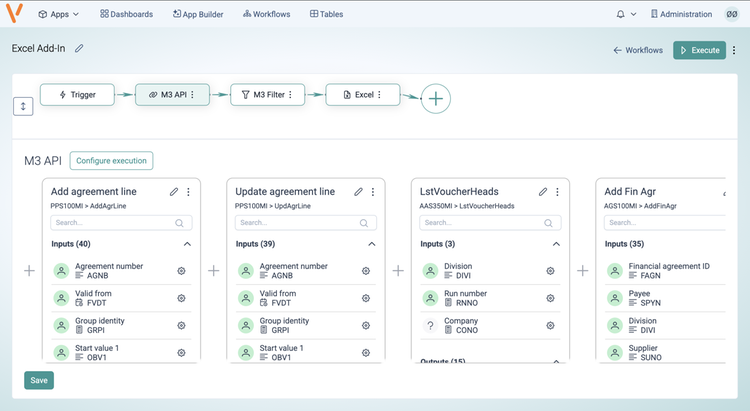
Task: Open App Builder
Action: pos(198,14)
